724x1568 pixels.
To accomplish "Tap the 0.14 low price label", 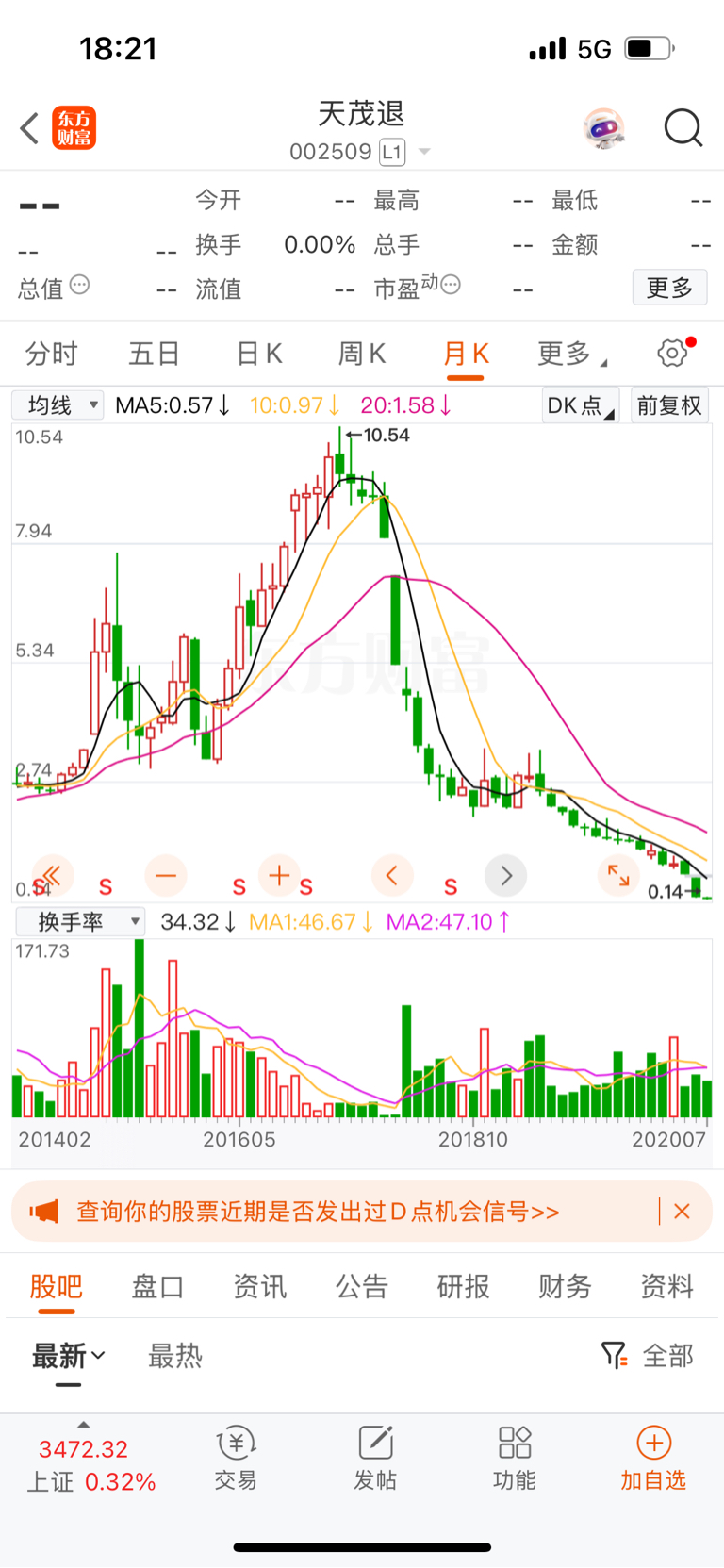I will (x=666, y=892).
